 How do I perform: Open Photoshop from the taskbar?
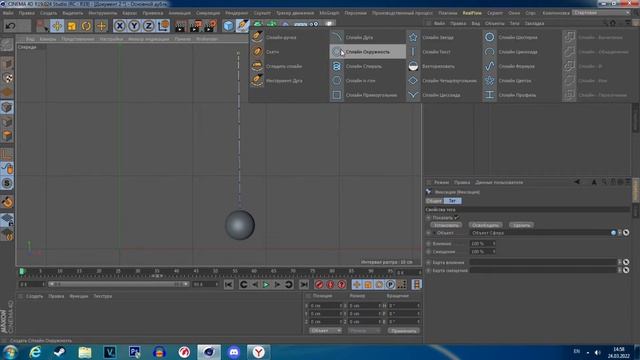pos(134,352)
